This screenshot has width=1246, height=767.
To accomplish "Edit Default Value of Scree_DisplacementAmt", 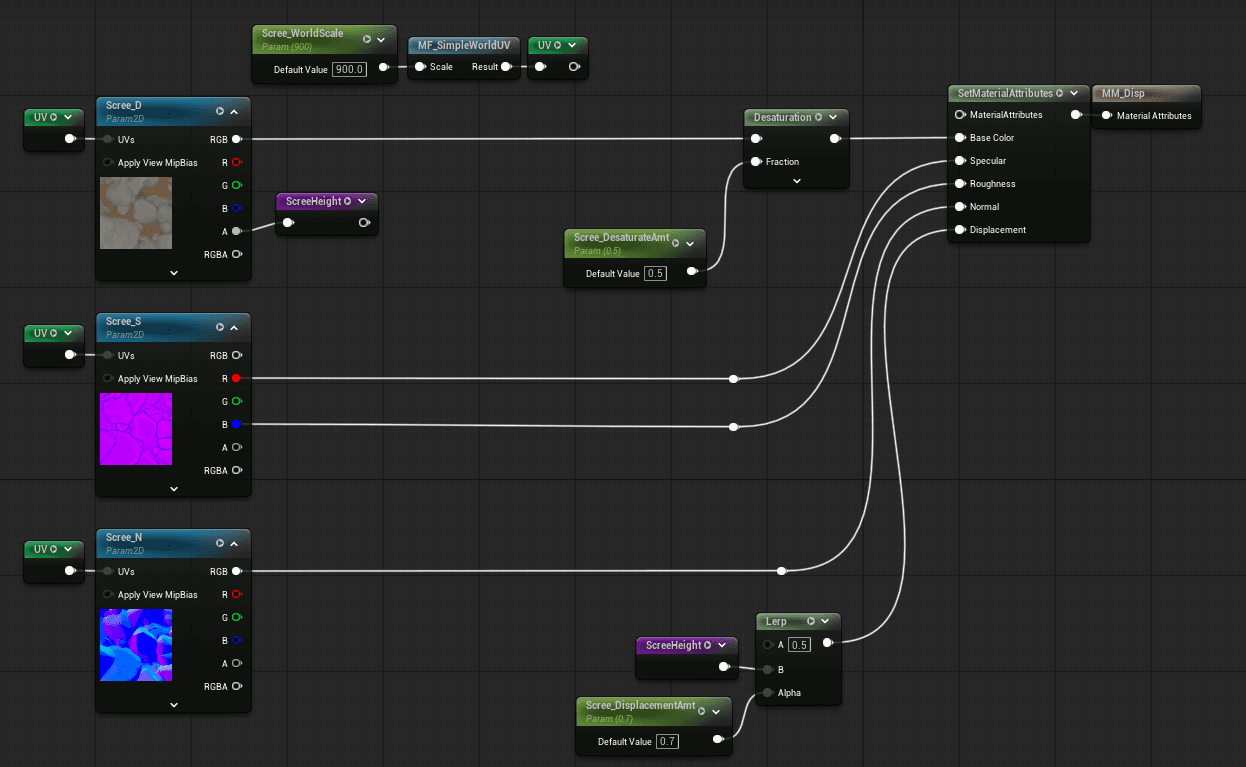I will (667, 741).
